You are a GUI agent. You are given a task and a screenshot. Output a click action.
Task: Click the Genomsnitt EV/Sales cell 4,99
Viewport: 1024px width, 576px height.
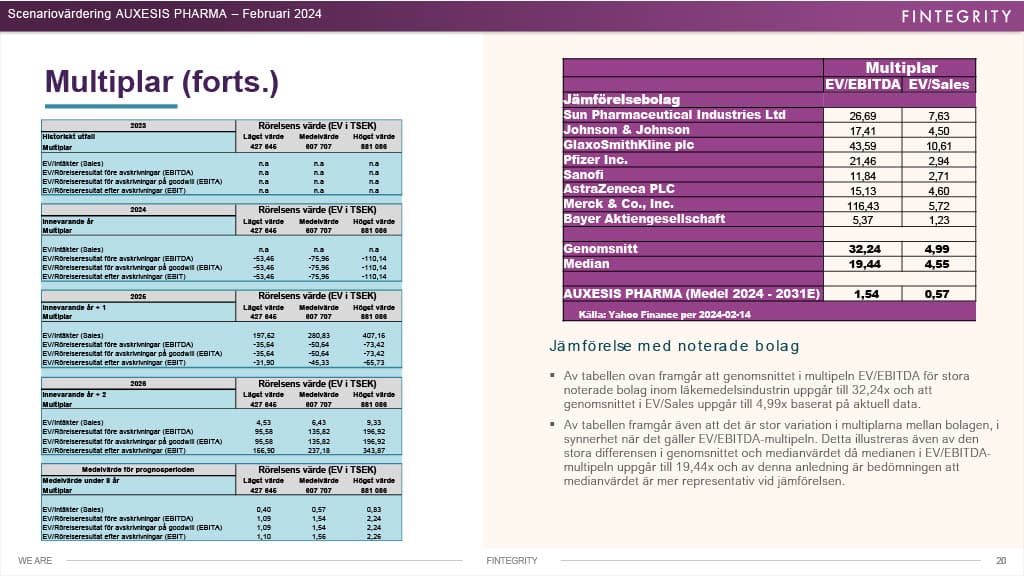[x=937, y=249]
